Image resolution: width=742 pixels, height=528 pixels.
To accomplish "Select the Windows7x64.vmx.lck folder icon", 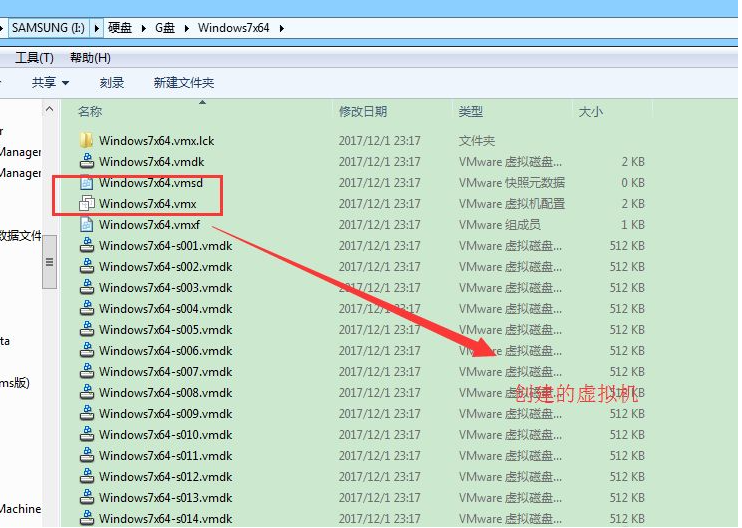I will click(86, 141).
